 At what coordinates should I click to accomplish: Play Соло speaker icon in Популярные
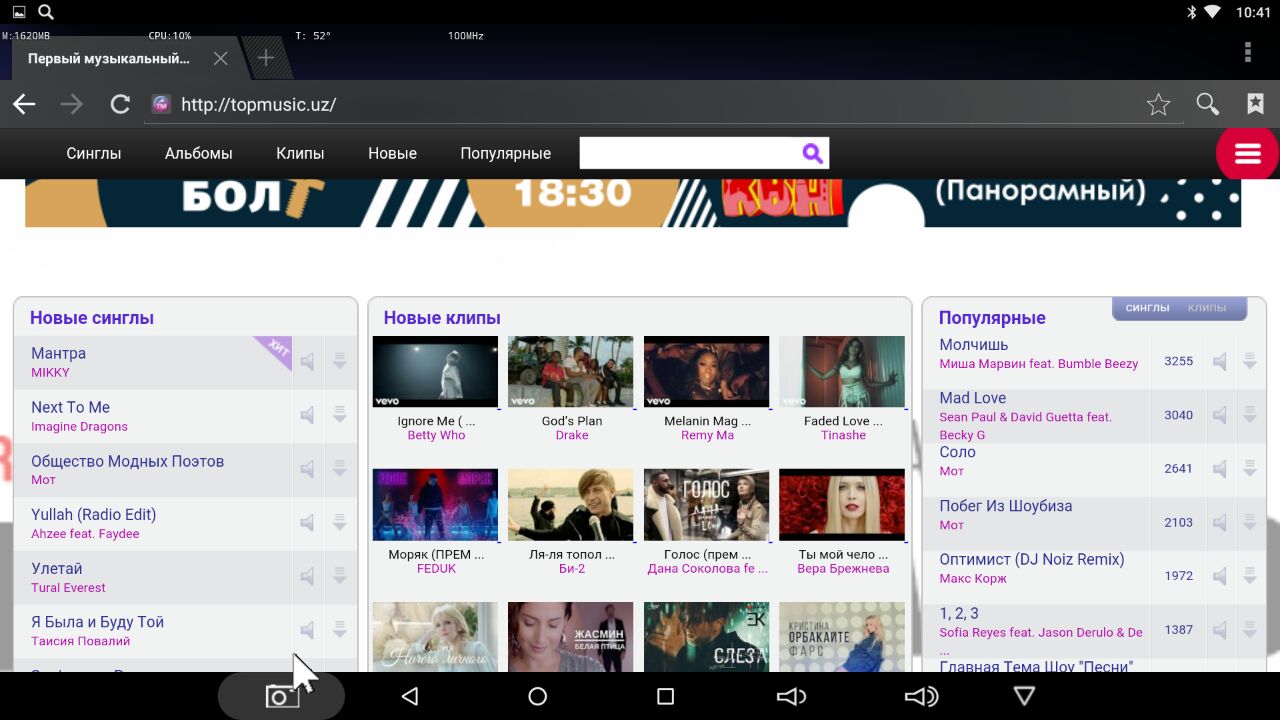[x=1219, y=469]
